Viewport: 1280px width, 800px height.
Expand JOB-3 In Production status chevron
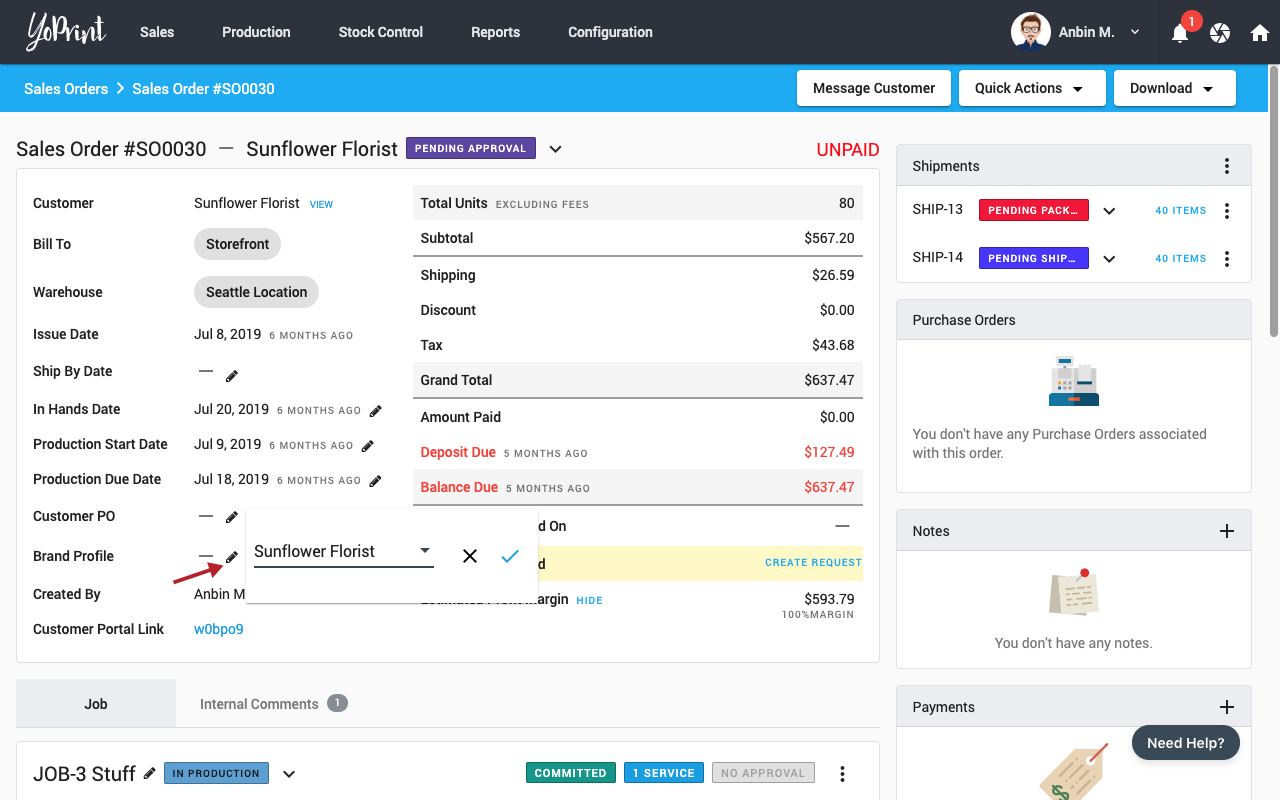(289, 774)
